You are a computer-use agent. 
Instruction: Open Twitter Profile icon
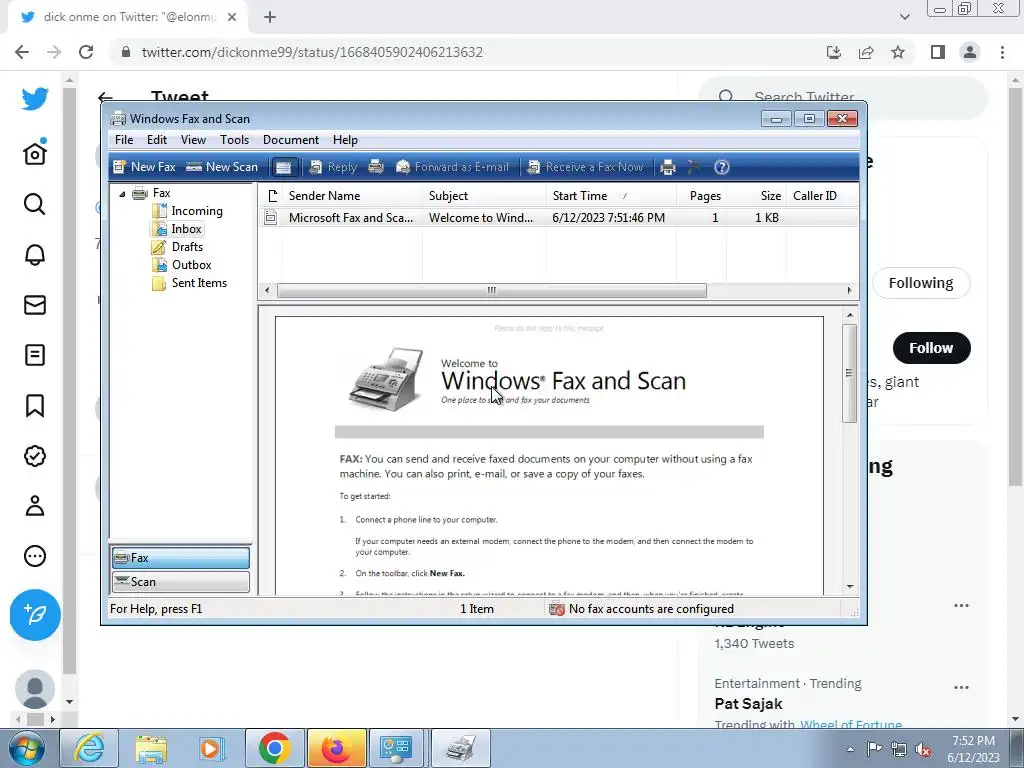click(x=35, y=506)
